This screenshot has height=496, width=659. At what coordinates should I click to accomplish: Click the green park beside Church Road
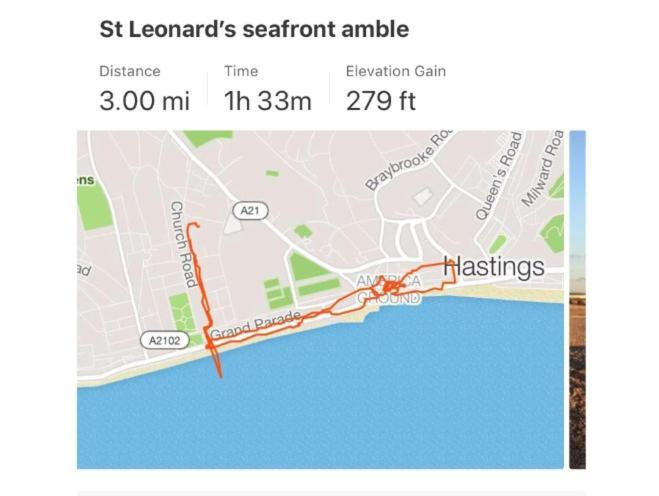[182, 313]
